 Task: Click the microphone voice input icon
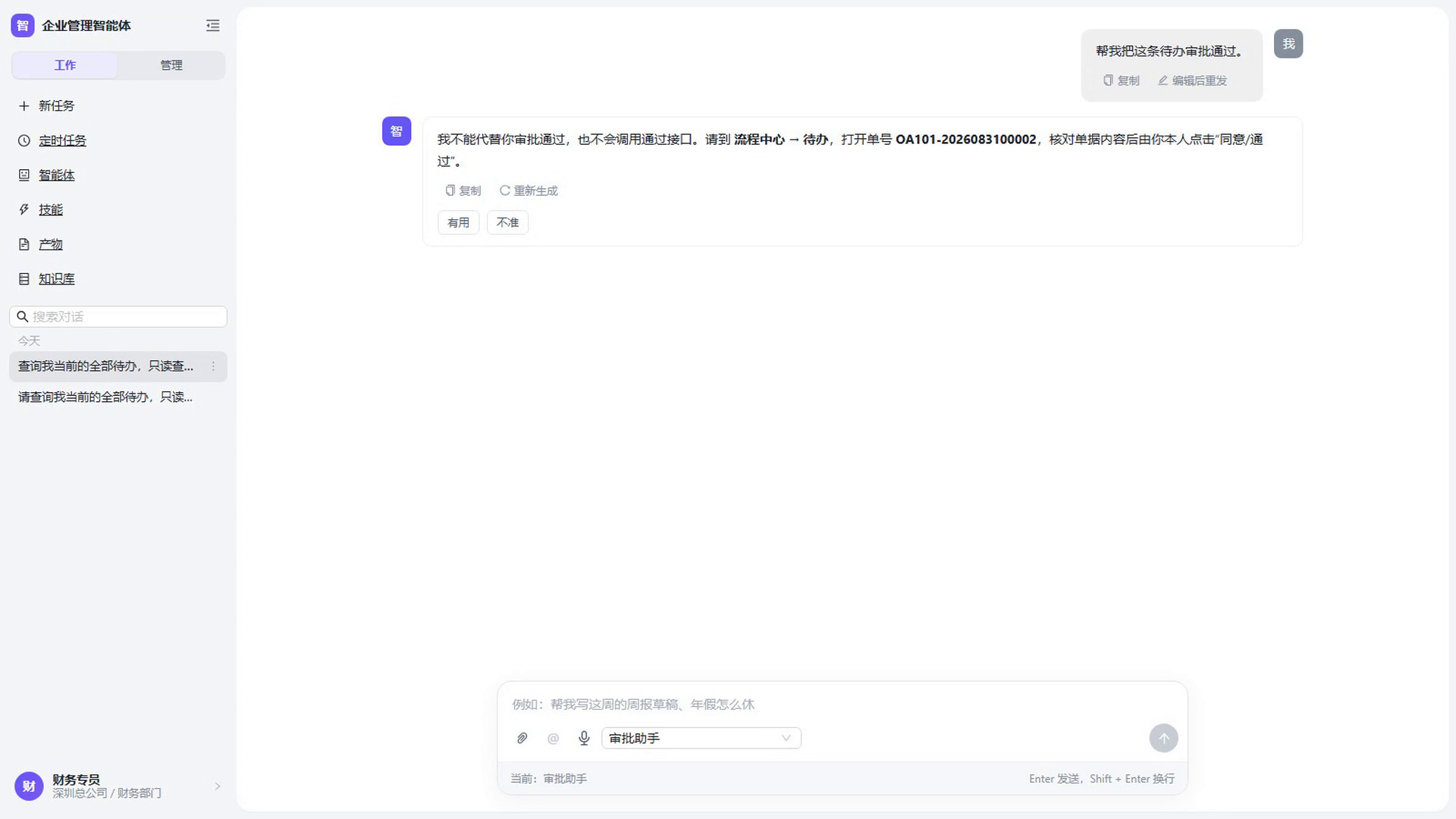pos(584,739)
